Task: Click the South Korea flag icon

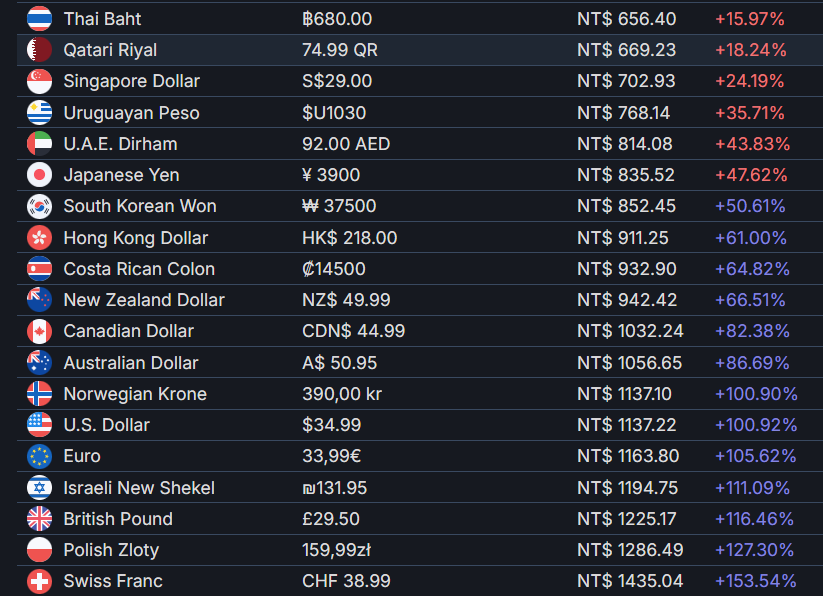Action: coord(39,206)
